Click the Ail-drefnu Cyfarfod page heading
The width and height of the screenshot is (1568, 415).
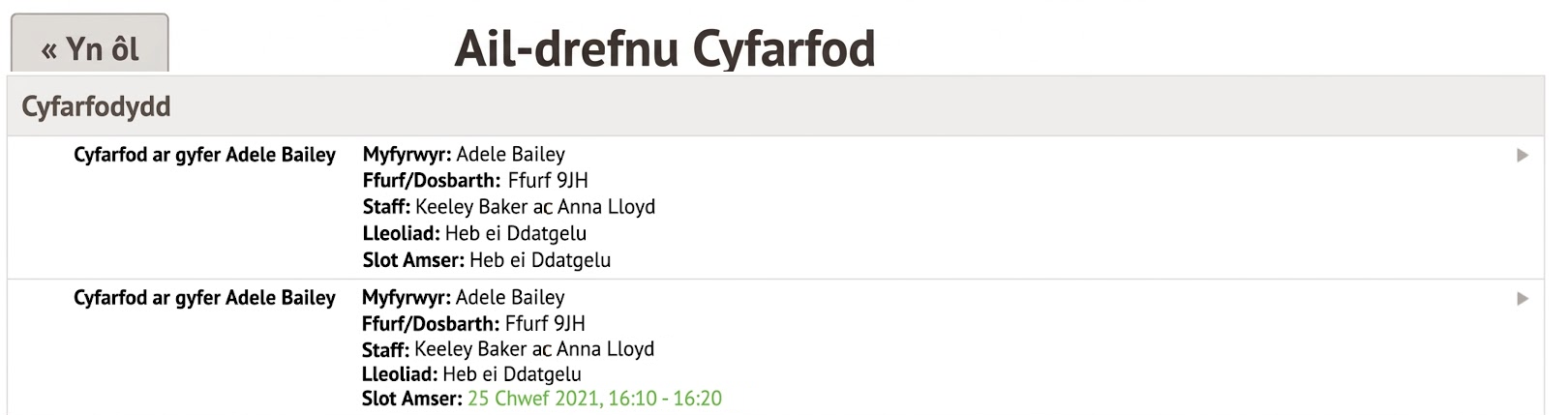tap(664, 48)
